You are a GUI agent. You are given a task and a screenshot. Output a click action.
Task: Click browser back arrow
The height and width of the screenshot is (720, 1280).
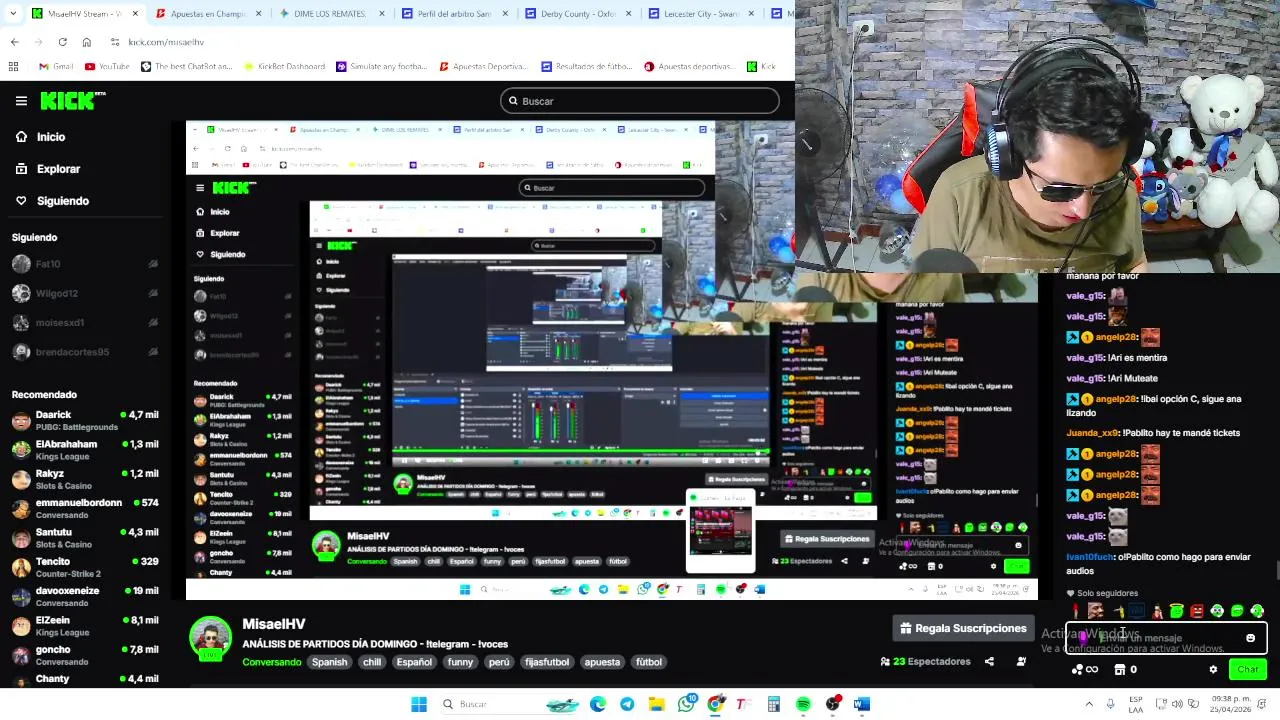[14, 42]
